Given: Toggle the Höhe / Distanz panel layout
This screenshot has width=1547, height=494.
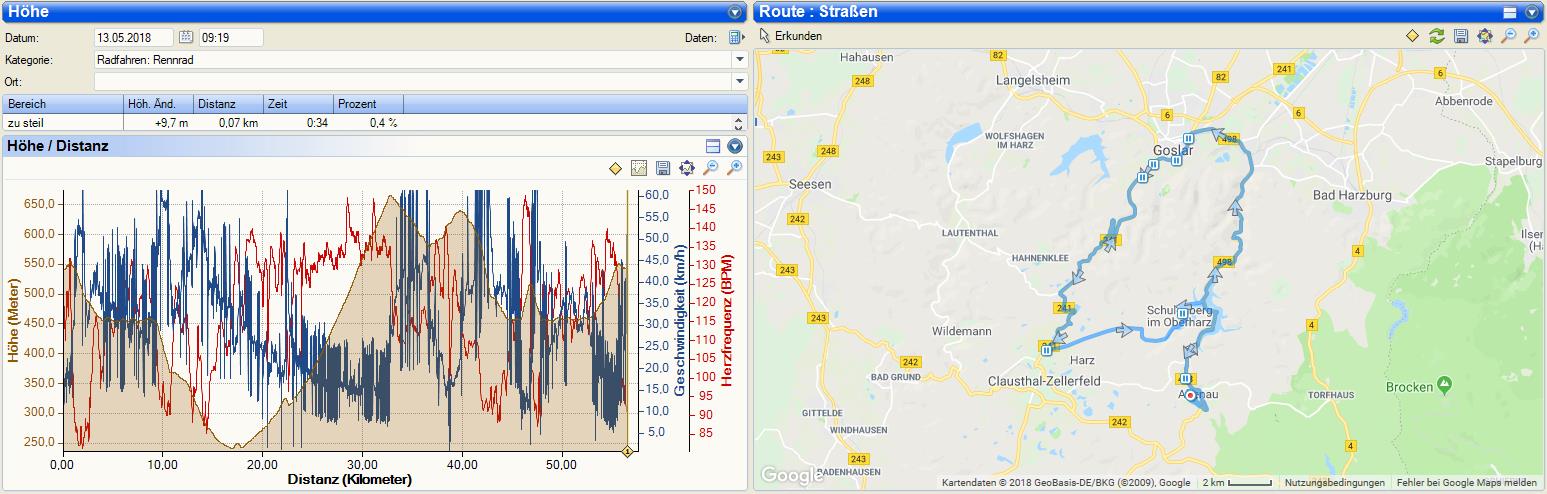Looking at the screenshot, I should click(x=713, y=146).
